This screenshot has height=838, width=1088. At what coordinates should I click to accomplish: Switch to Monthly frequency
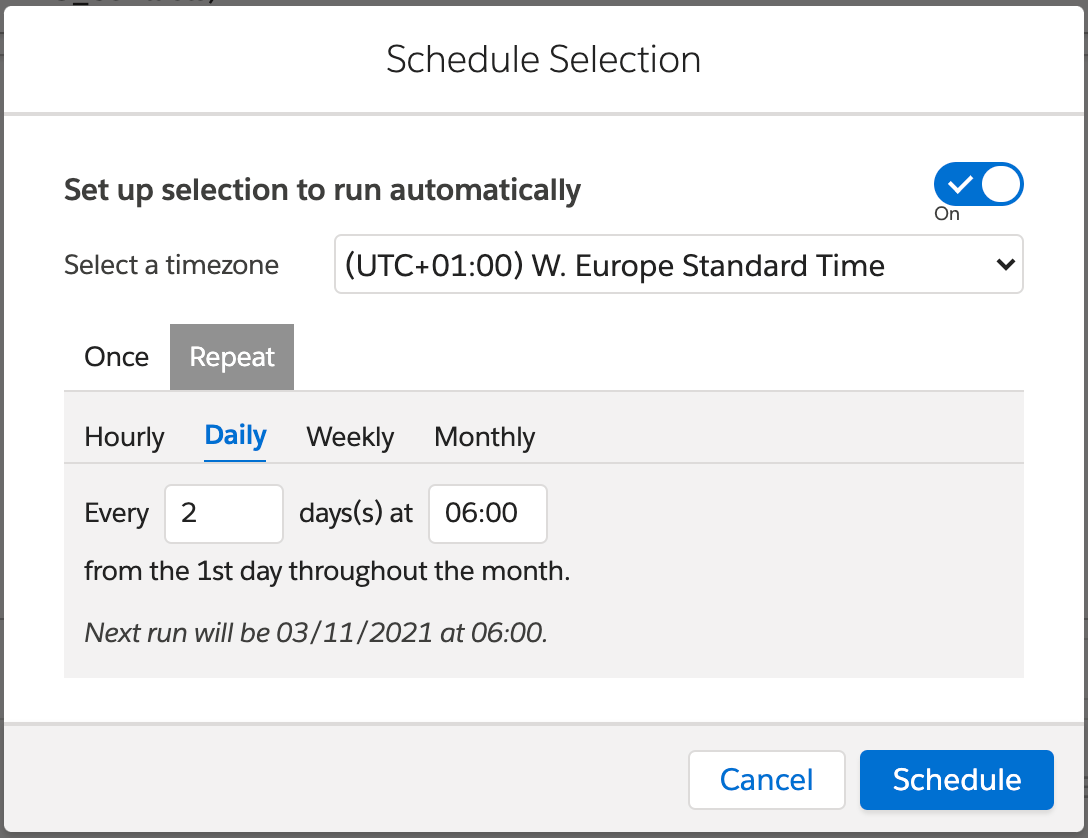click(485, 437)
